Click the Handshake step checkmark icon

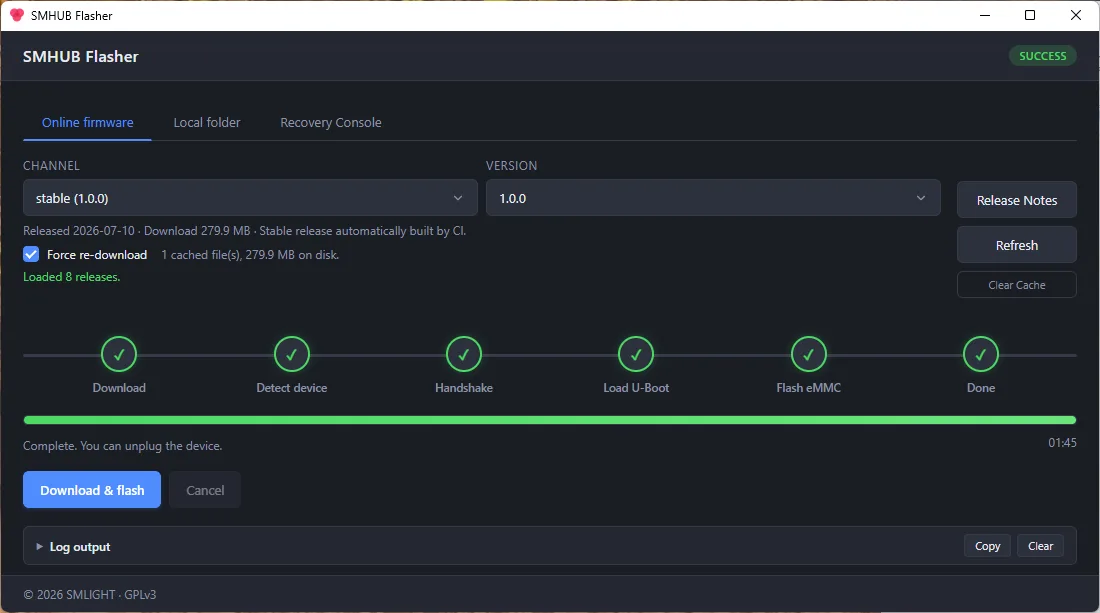point(464,355)
